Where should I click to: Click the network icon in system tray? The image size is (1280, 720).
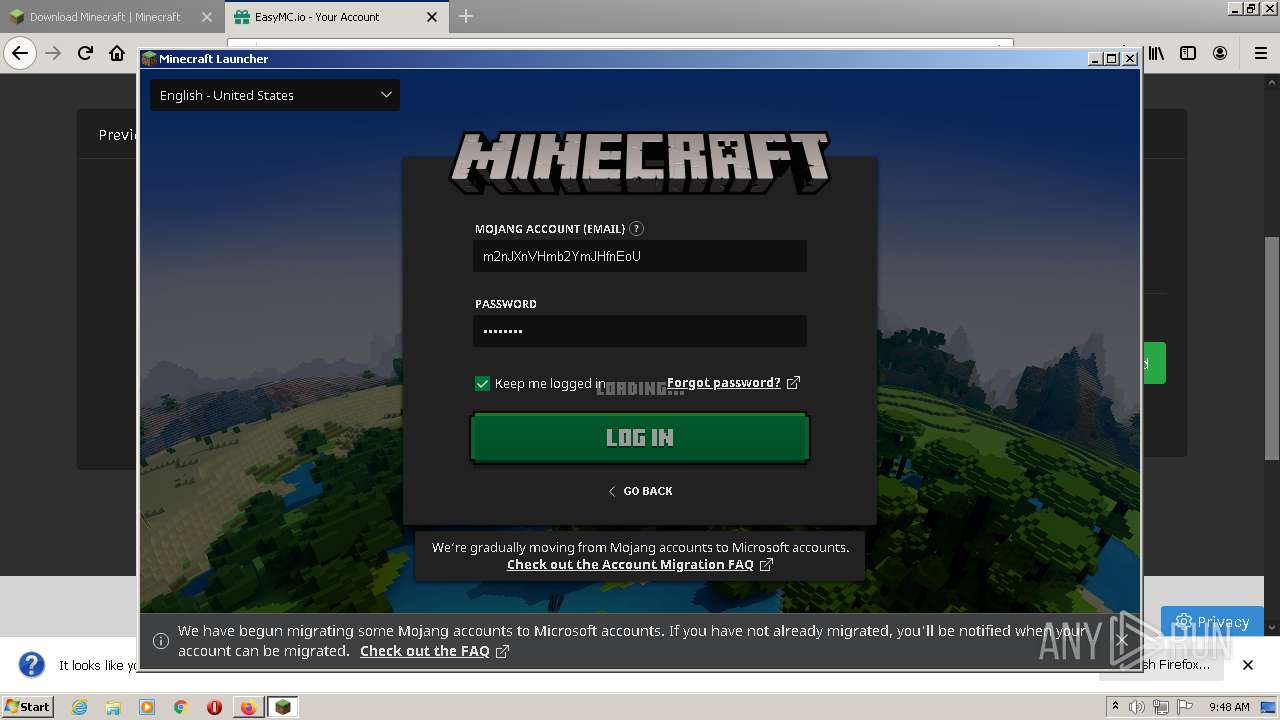pos(1161,707)
